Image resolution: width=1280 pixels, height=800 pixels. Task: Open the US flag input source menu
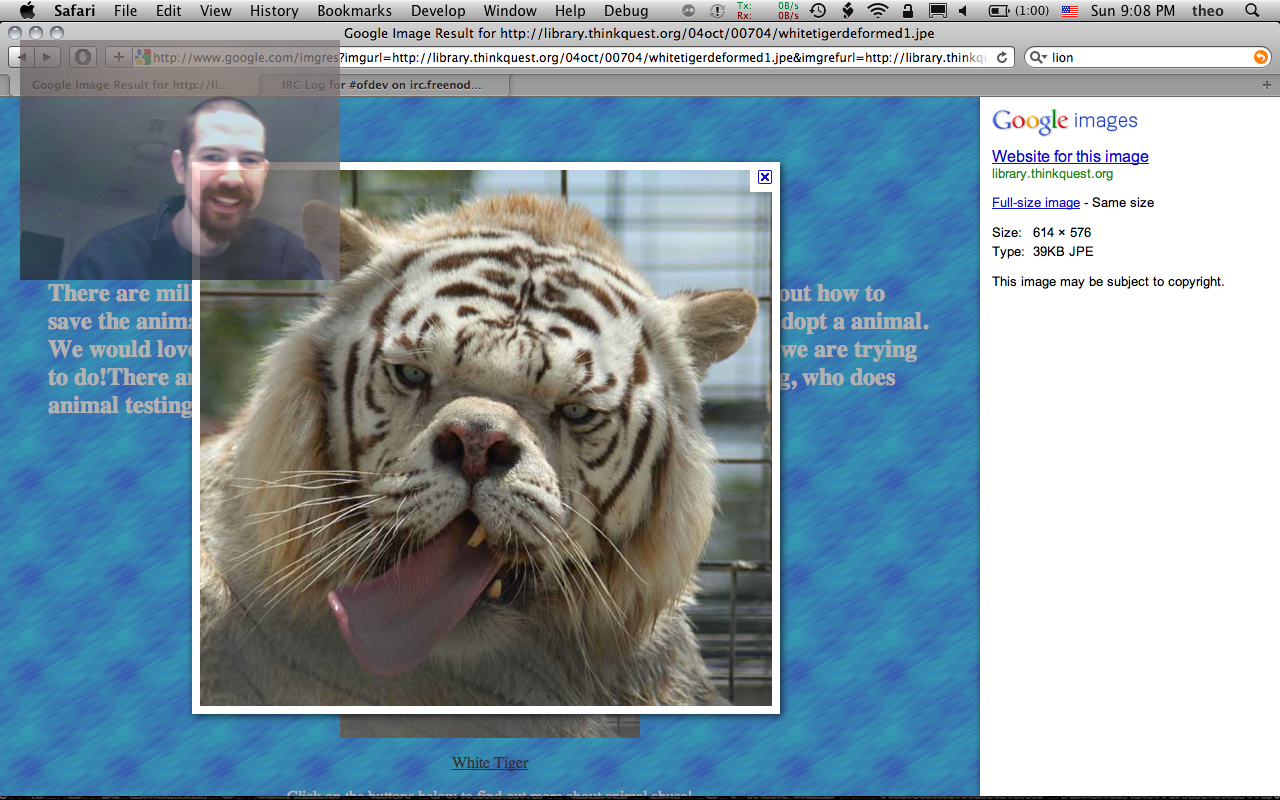(1069, 11)
